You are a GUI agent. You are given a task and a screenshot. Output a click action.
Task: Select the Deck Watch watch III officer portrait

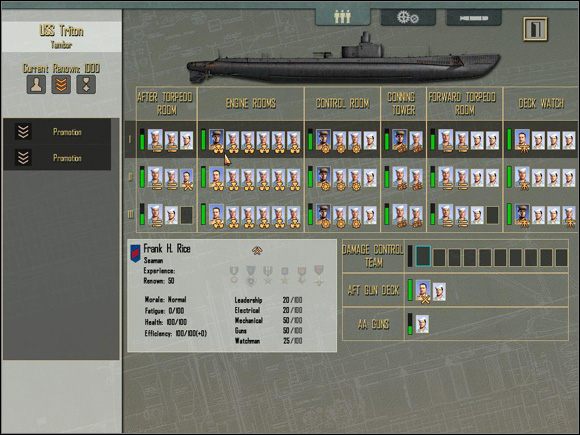point(522,215)
